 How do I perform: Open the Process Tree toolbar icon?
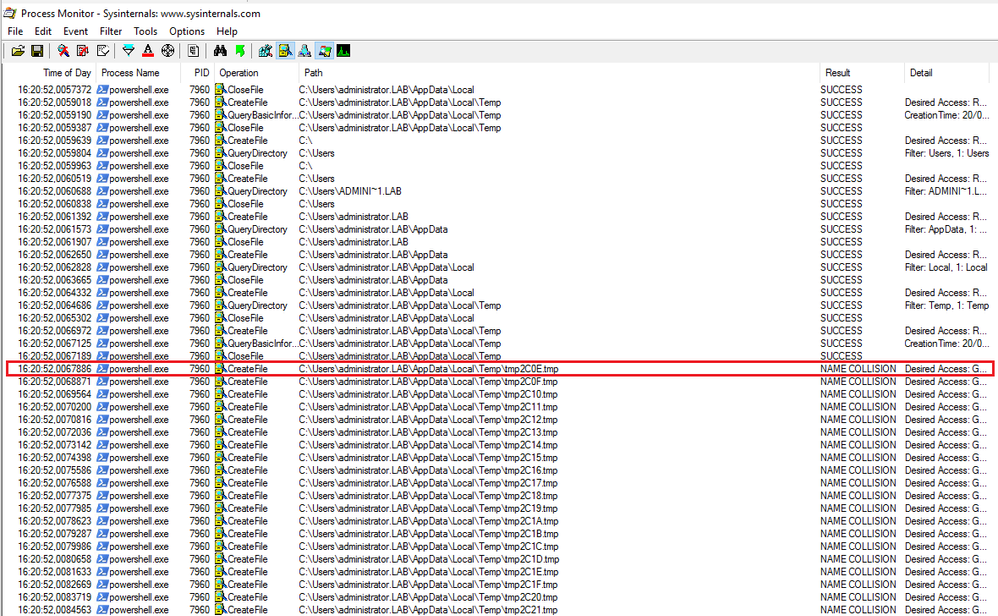pyautogui.click(x=193, y=51)
